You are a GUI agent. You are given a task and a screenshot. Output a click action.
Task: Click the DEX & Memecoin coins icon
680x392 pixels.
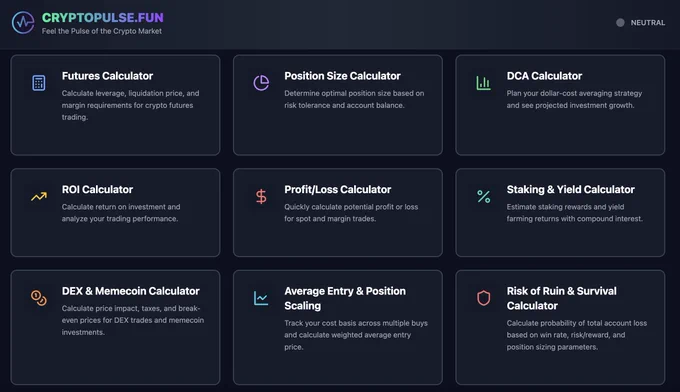pyautogui.click(x=39, y=298)
